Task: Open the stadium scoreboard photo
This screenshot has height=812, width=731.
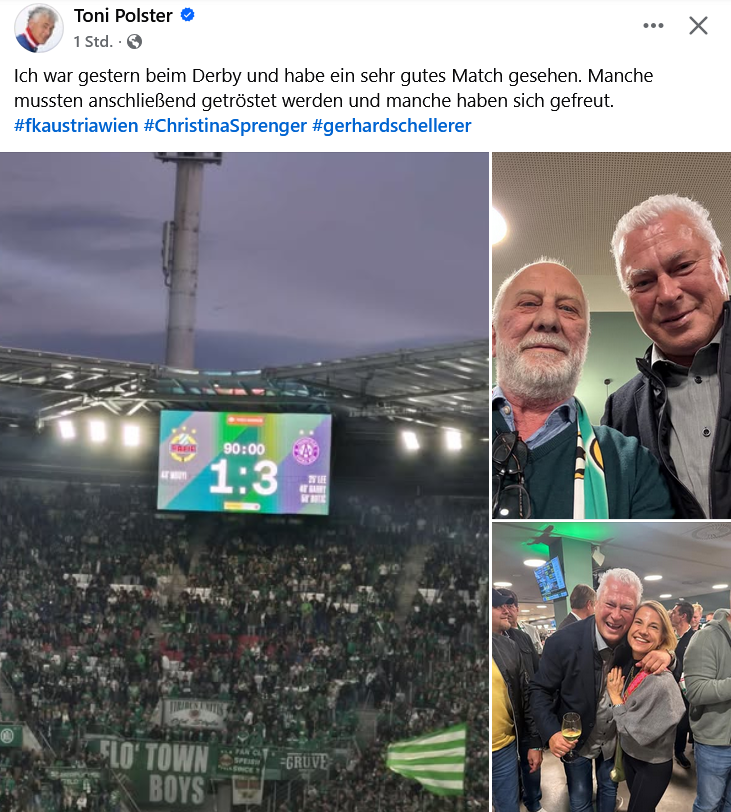Action: [x=244, y=482]
